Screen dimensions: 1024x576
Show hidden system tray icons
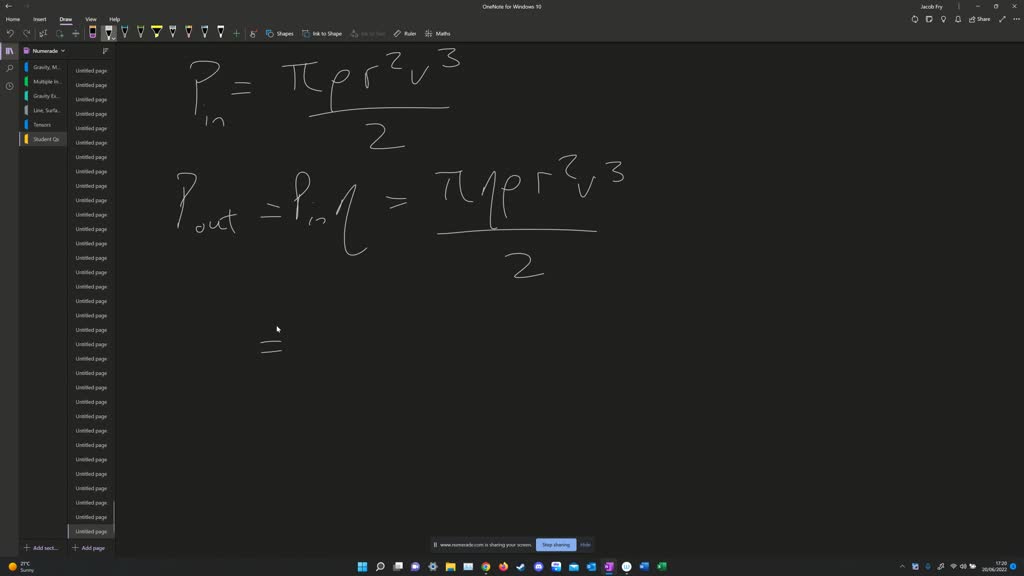[903, 567]
